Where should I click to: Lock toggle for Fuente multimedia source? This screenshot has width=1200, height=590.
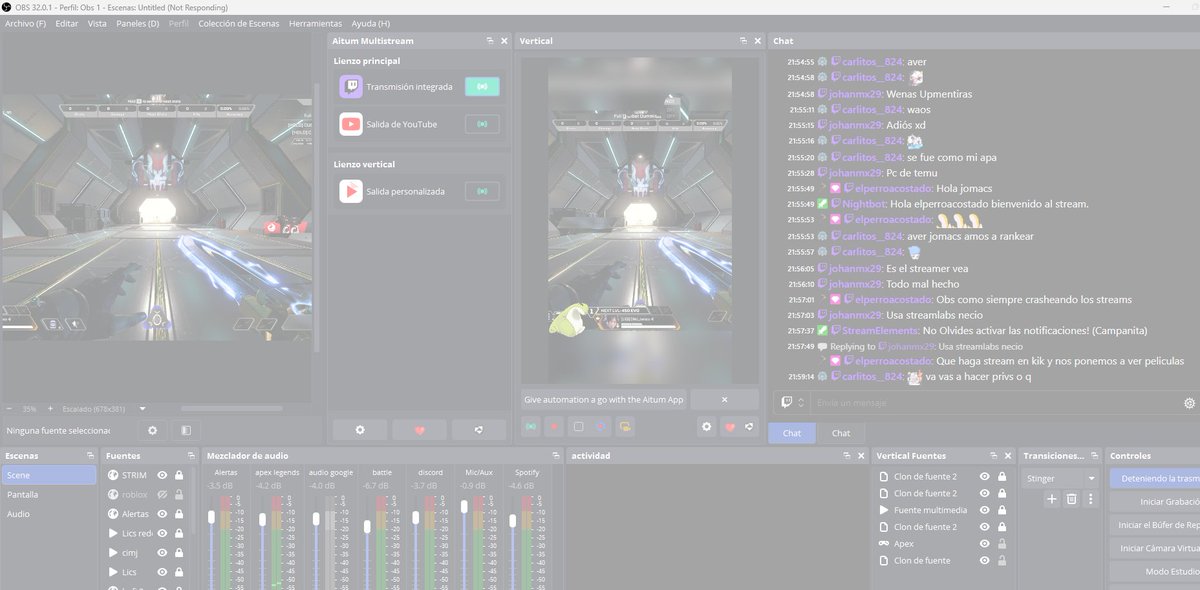(1002, 510)
